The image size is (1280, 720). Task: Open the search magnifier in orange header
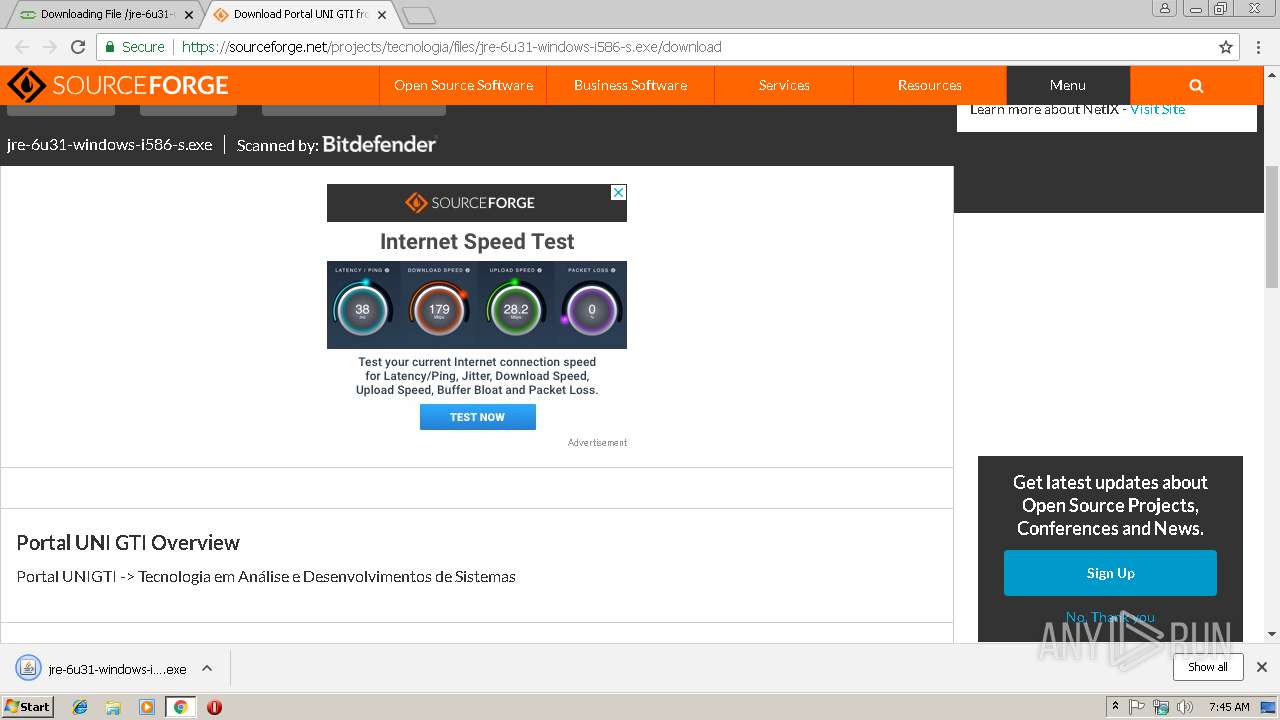1196,85
